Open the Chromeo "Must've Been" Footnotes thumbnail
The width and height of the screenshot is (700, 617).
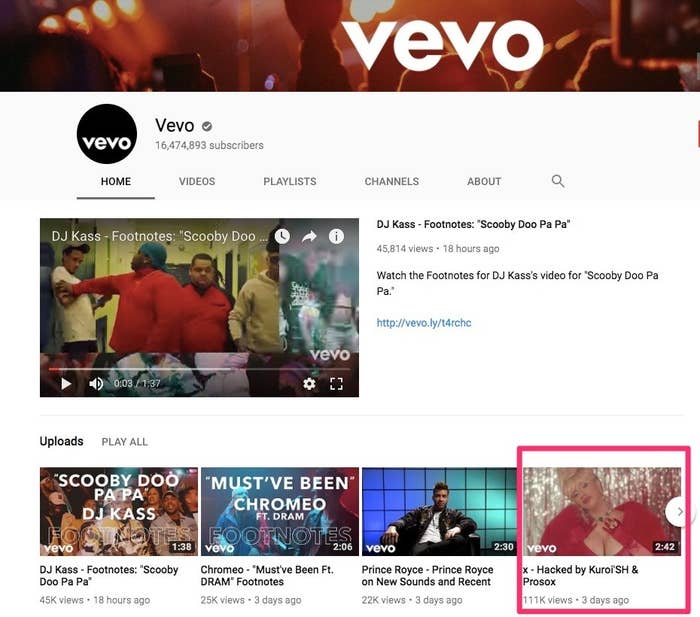click(x=279, y=511)
